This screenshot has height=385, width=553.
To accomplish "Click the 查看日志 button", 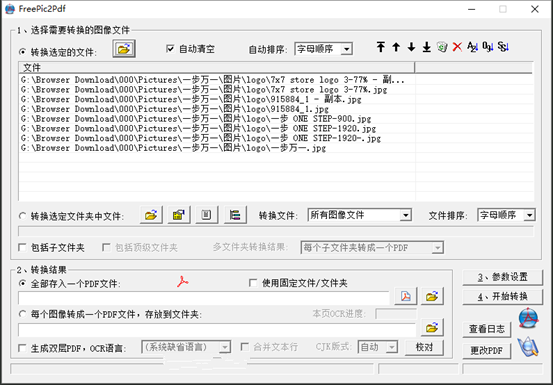I will click(487, 329).
